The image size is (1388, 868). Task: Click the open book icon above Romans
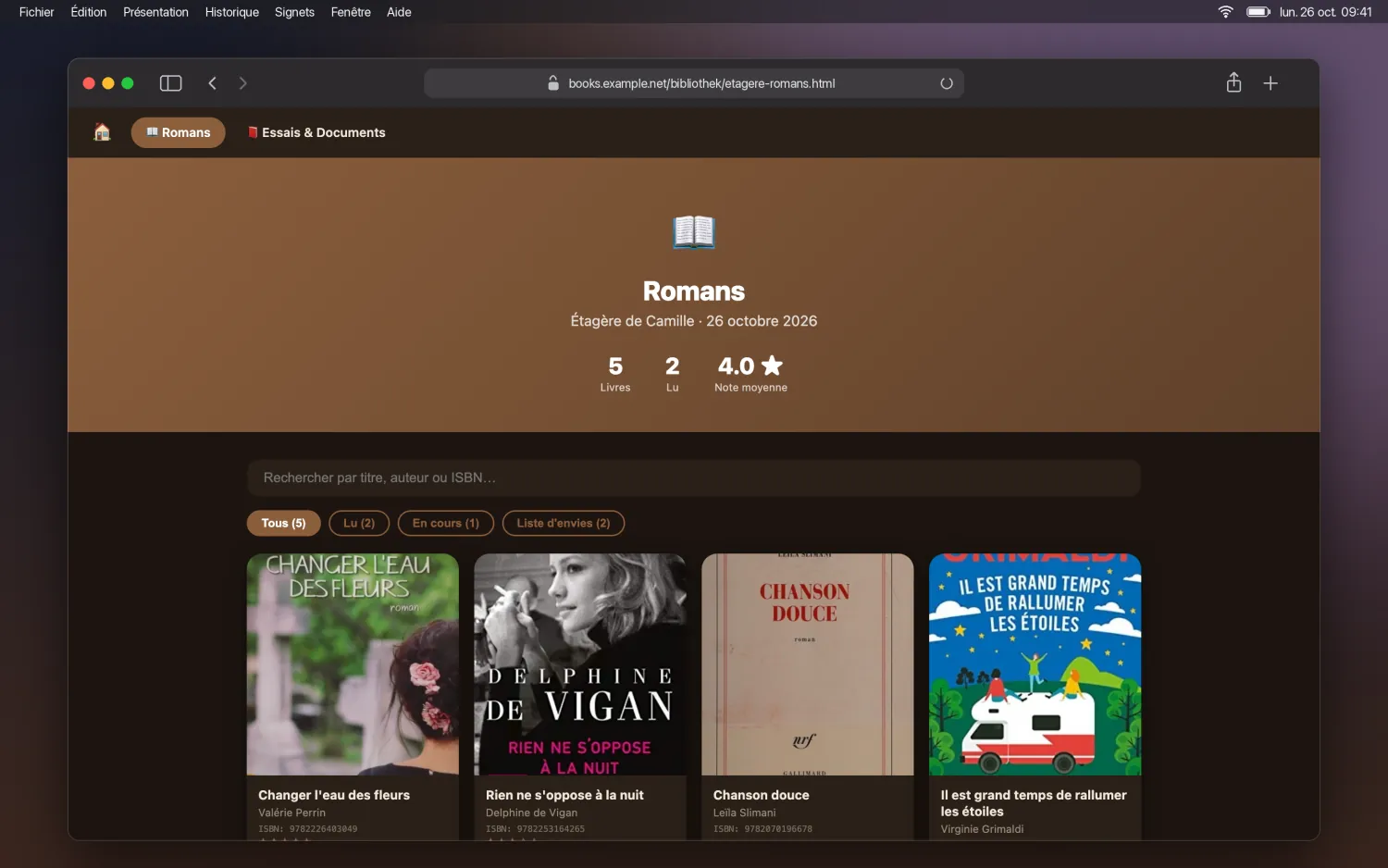point(694,231)
